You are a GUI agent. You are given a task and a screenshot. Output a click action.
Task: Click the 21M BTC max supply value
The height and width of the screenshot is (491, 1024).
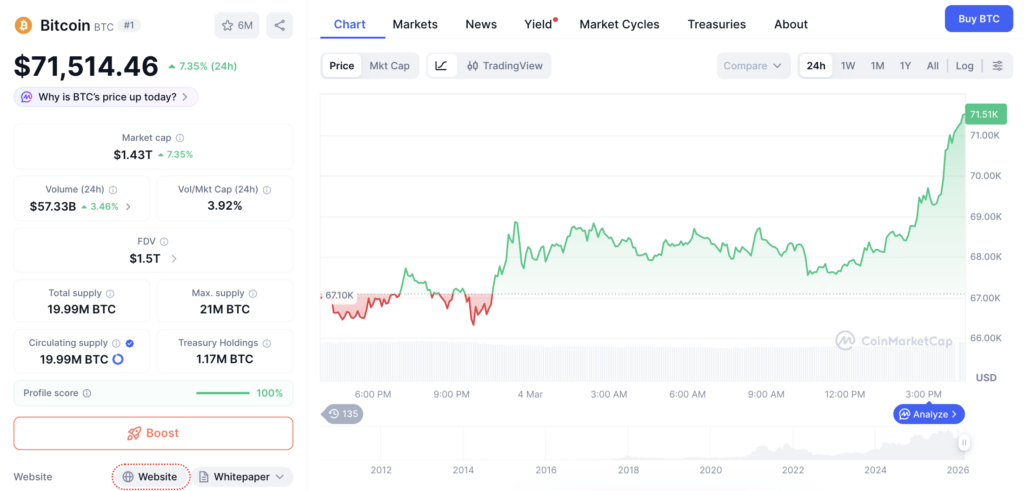[225, 309]
